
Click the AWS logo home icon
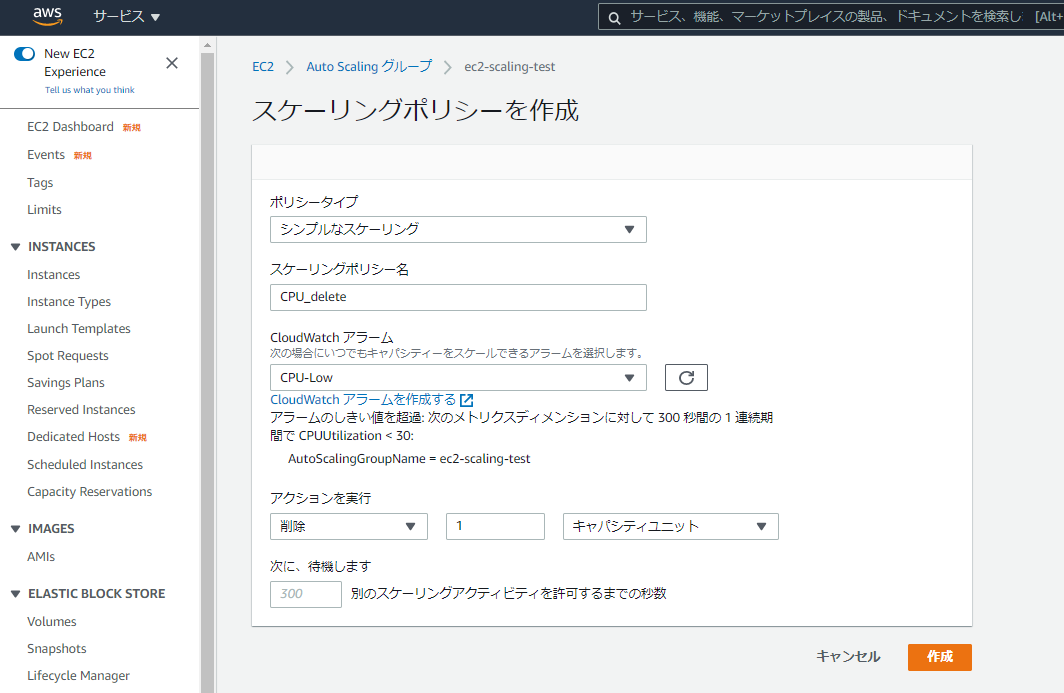point(48,16)
